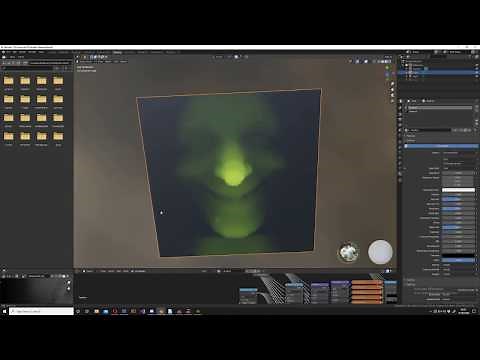480x360 pixels.
Task: Toggle perspective orthographic grid icon
Action: click(x=392, y=101)
